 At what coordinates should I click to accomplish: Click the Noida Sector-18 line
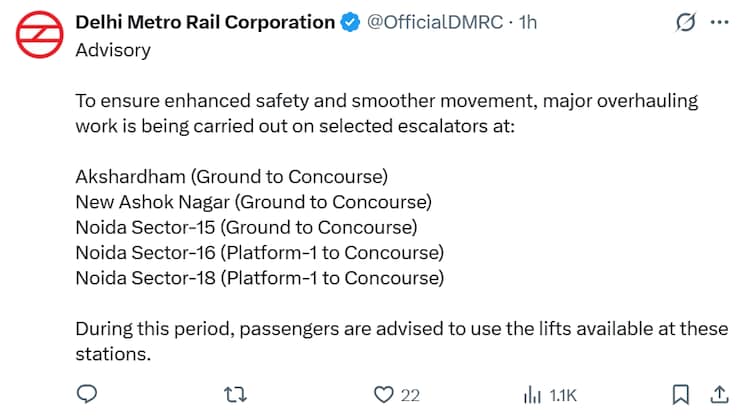259,277
